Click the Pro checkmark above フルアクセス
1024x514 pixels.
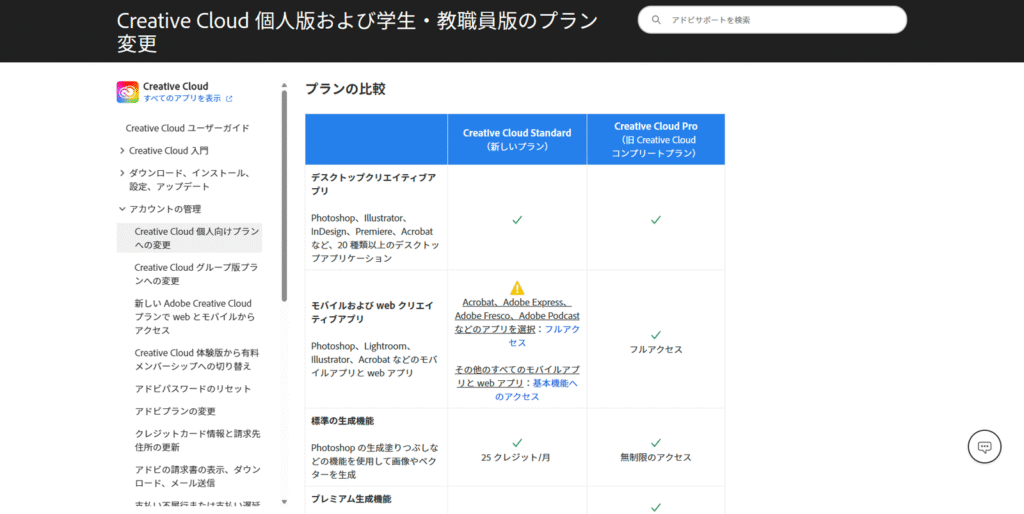click(656, 335)
